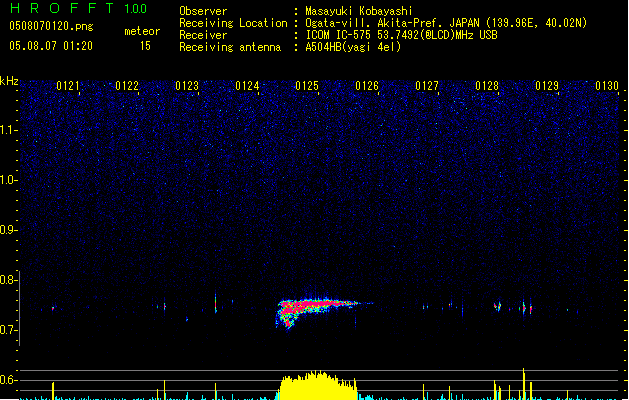
Task: Click the 0.8 kHz axis label
Action: [x=9, y=280]
